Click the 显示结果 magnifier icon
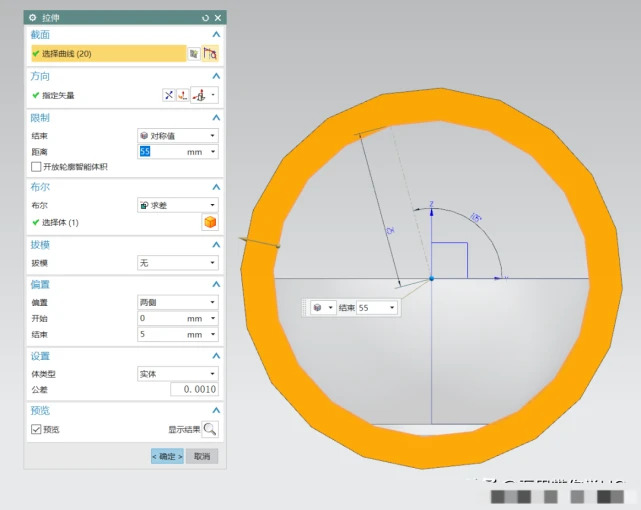Viewport: 641px width, 510px height. click(210, 429)
